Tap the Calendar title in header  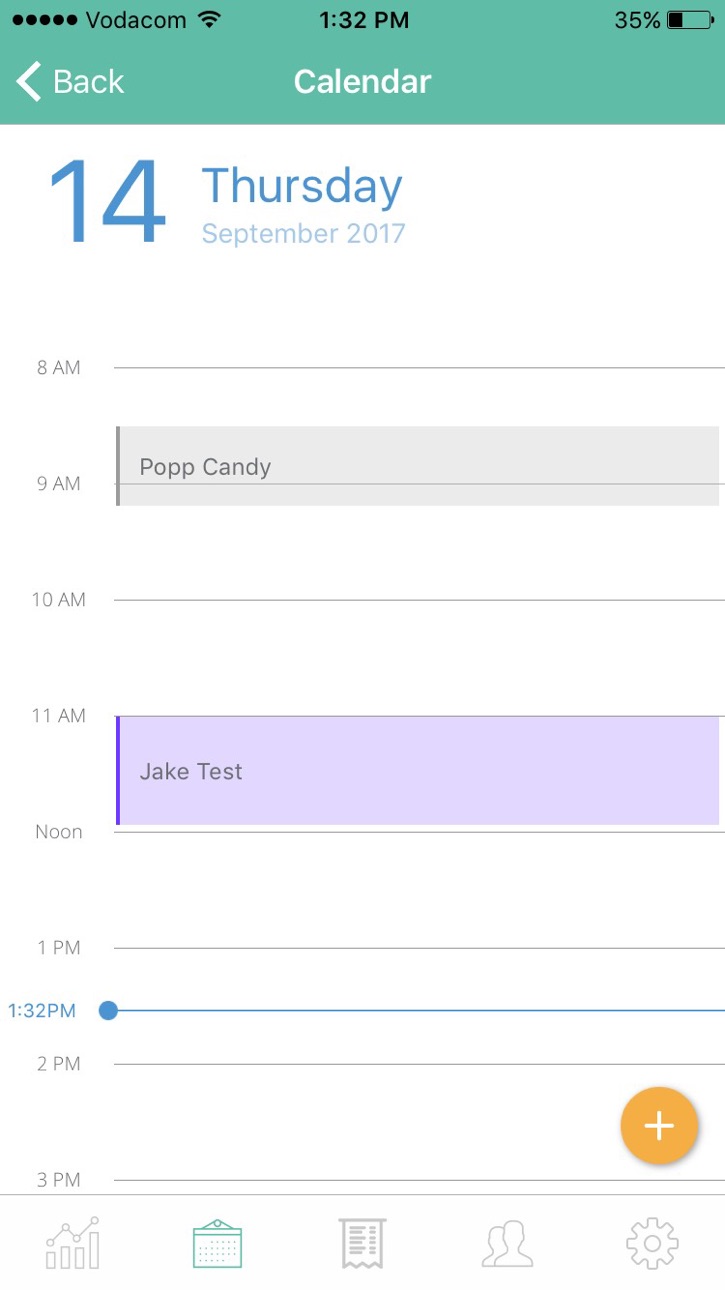362,81
